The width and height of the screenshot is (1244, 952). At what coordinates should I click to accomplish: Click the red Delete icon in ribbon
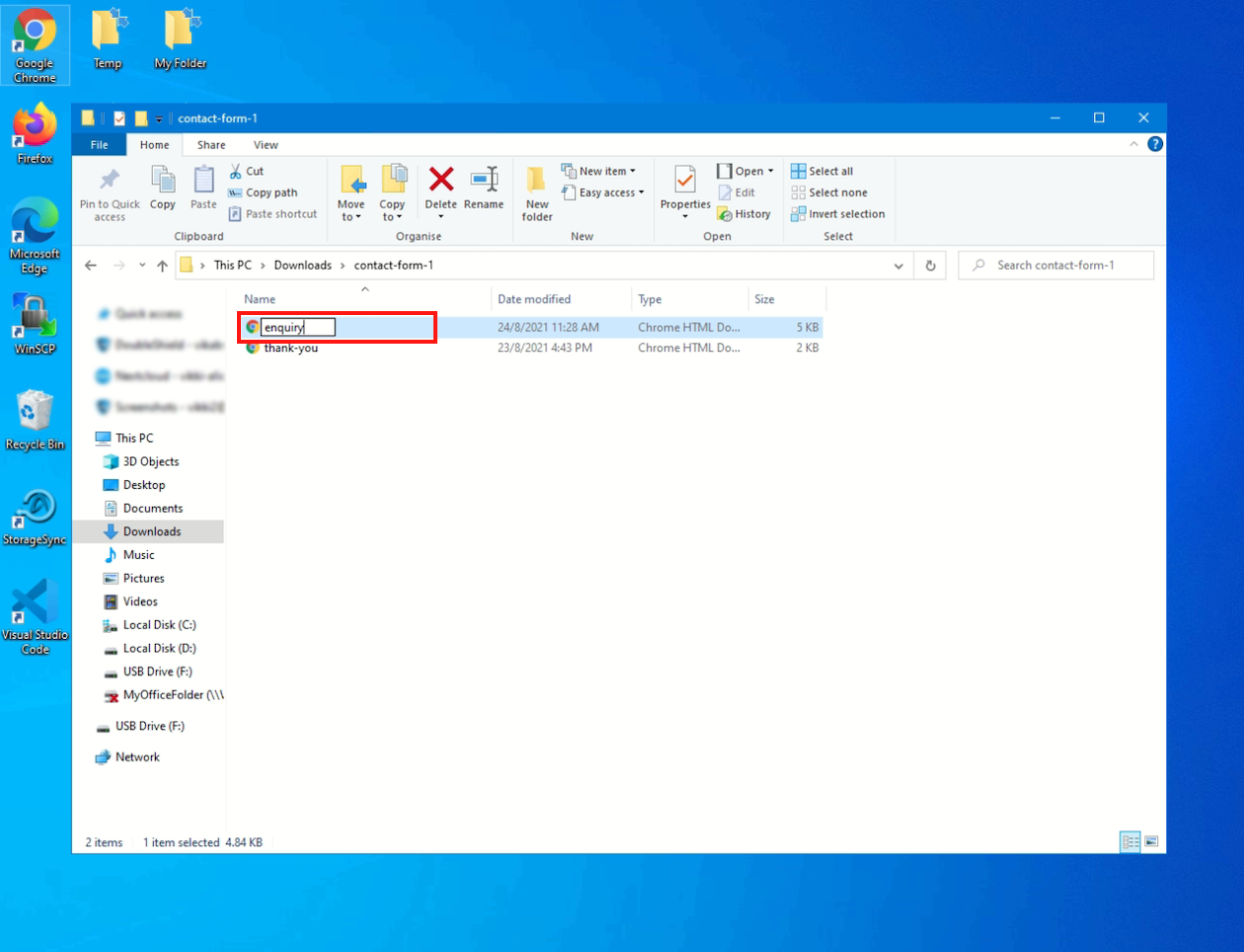[x=441, y=180]
